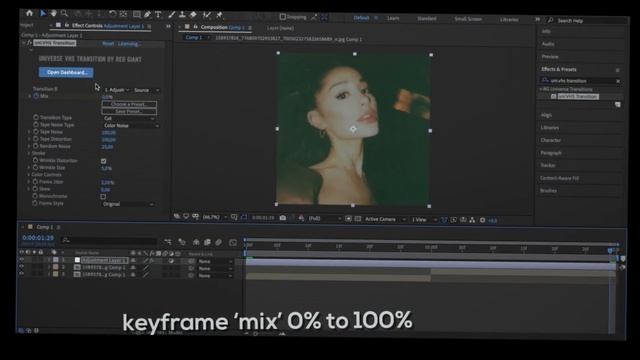Click the Open Dashboard button
Viewport: 640px width, 360px height.
pos(66,73)
